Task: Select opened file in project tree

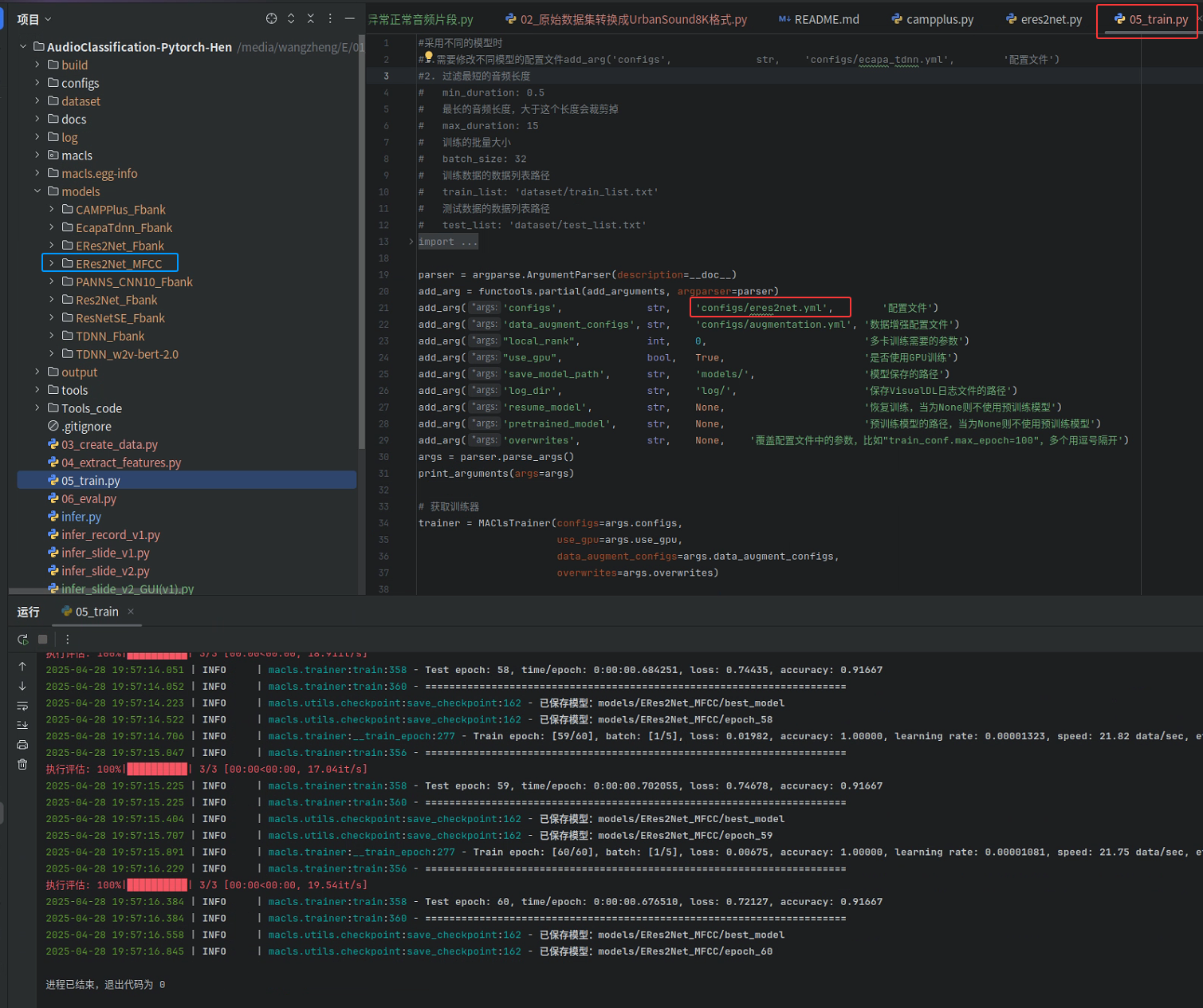Action: coord(271,18)
